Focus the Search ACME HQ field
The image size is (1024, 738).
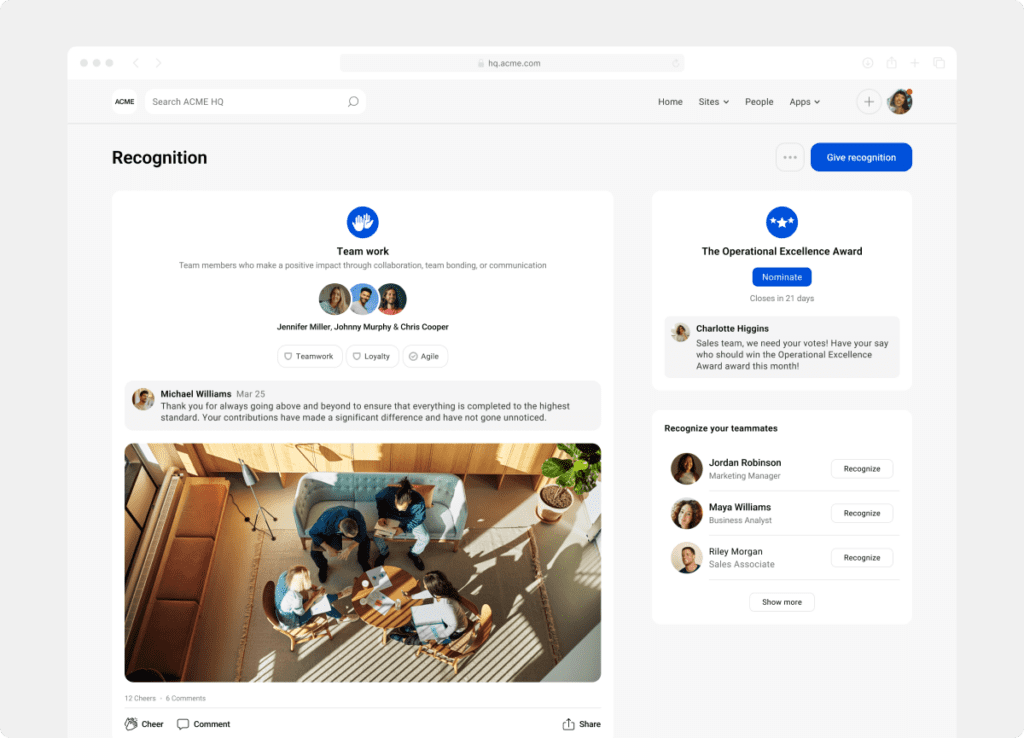[x=255, y=102]
